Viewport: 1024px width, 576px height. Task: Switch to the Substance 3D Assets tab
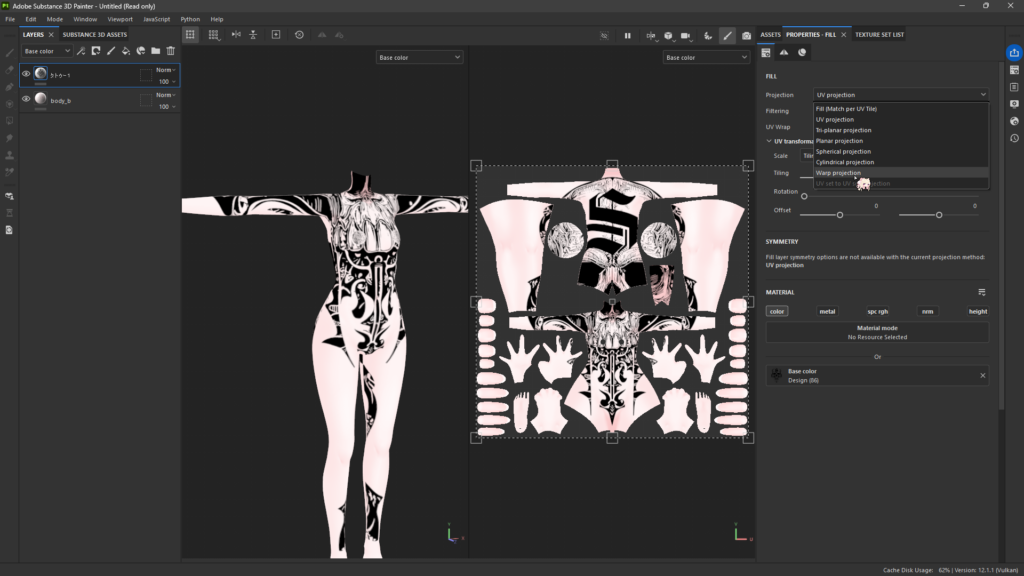95,35
